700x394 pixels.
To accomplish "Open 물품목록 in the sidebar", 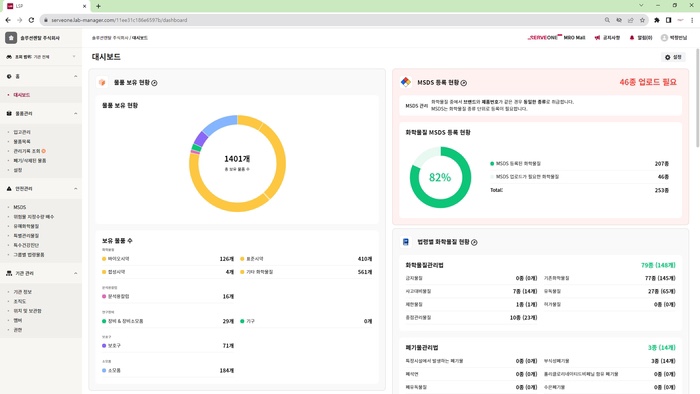I will click(x=22, y=141).
